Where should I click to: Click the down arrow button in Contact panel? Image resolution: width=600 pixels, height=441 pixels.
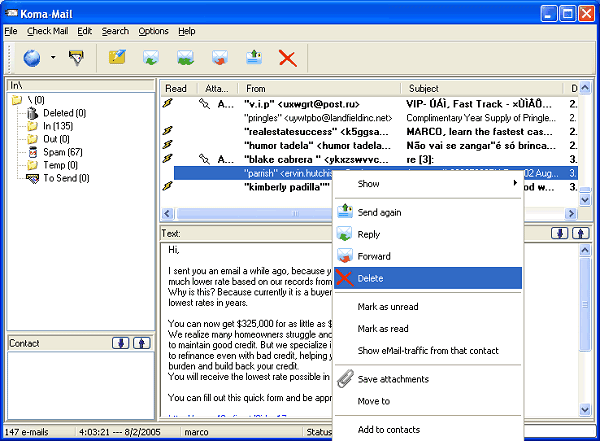click(122, 343)
